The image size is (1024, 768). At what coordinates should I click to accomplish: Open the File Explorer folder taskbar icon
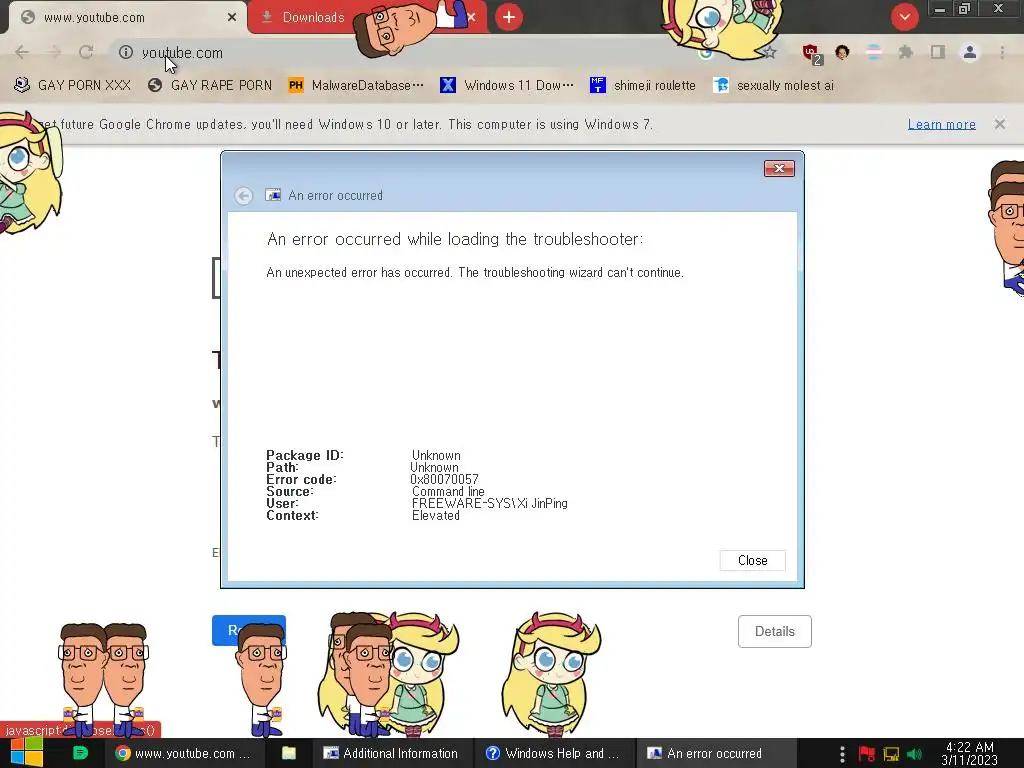click(x=289, y=753)
